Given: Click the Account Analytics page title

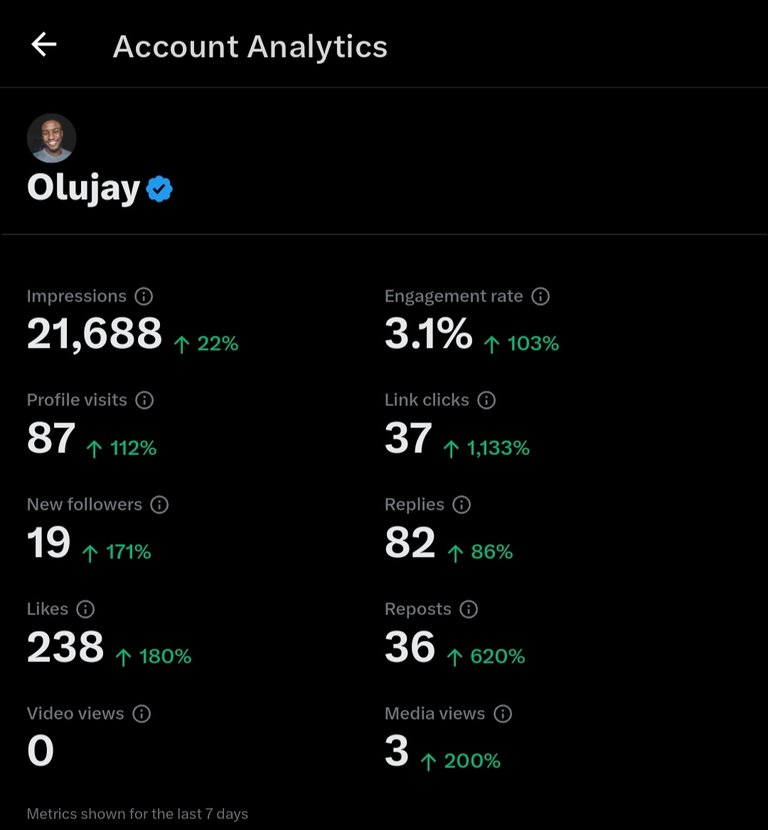Looking at the screenshot, I should tap(250, 47).
